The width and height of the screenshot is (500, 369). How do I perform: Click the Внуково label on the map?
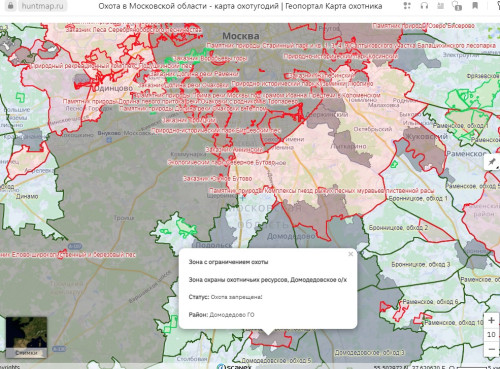tap(109, 133)
